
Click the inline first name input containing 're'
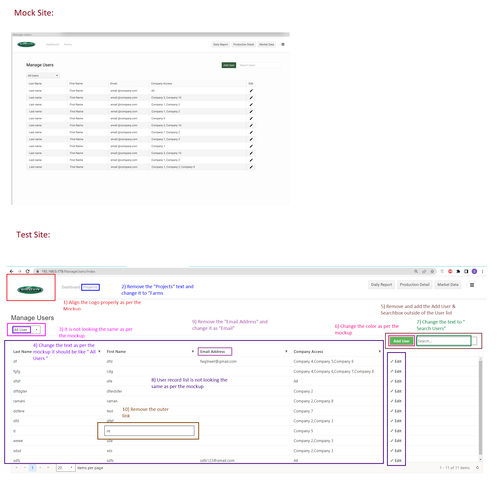click(x=149, y=431)
